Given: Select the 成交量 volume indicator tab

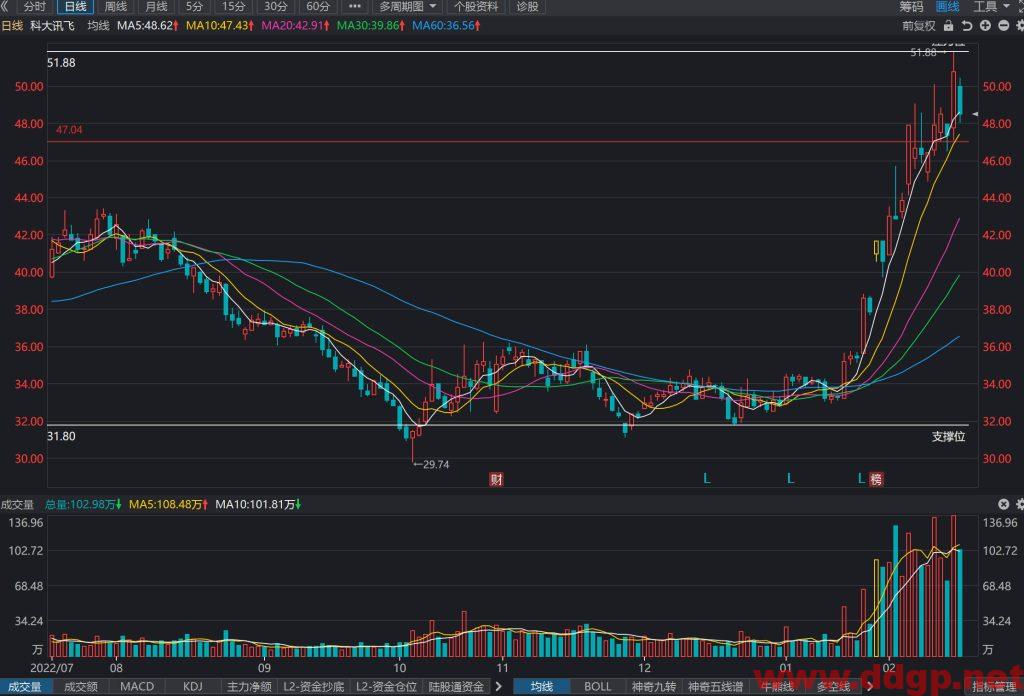Looking at the screenshot, I should [x=24, y=686].
